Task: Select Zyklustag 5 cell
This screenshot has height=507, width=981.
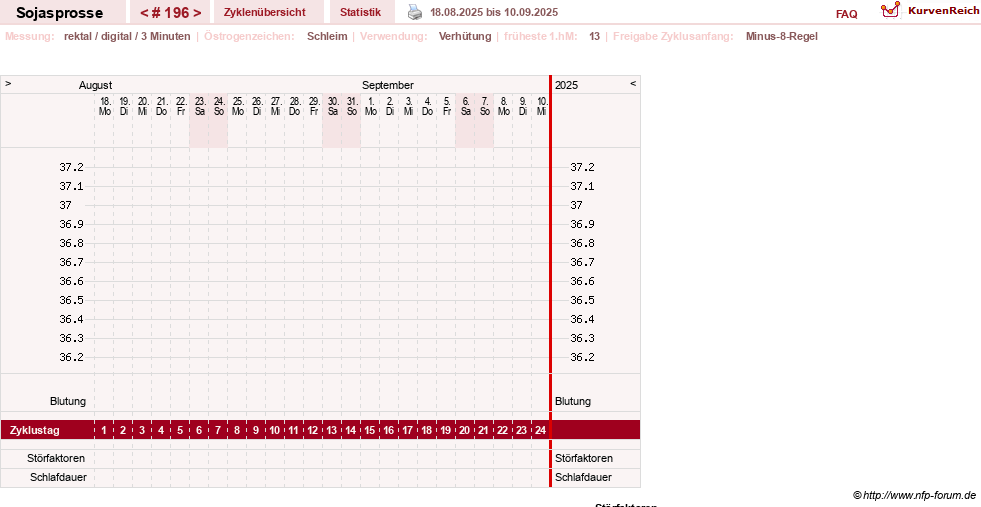Action: [x=180, y=430]
